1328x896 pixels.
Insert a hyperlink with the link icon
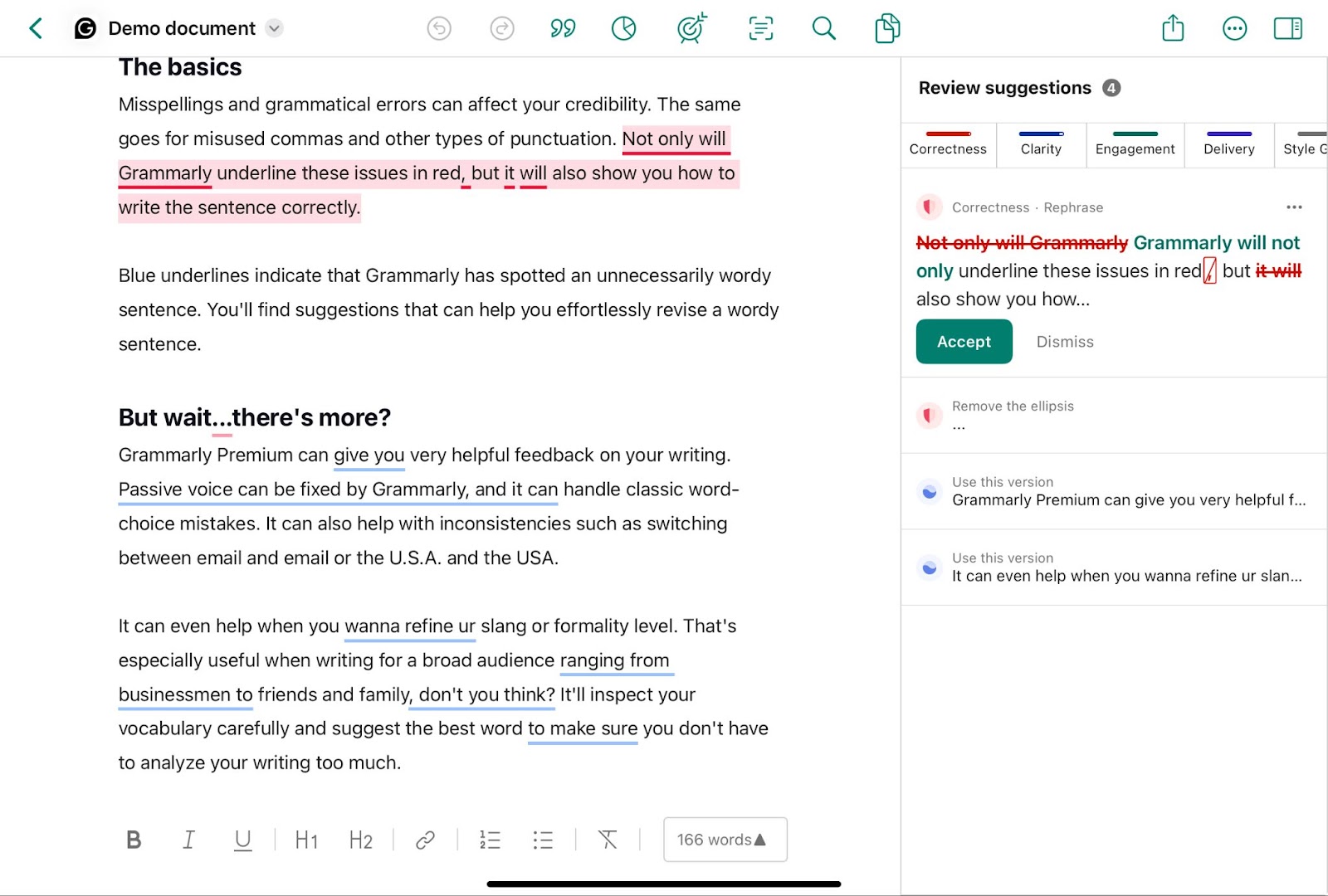pos(425,840)
